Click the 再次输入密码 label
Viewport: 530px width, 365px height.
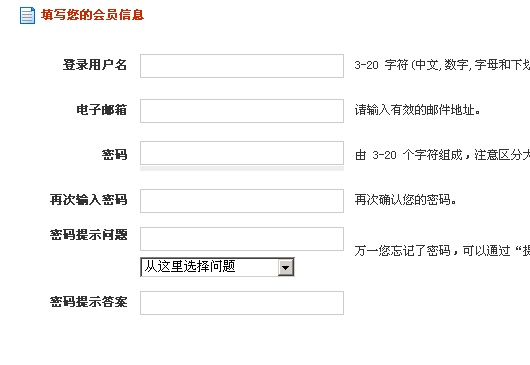pos(89,199)
